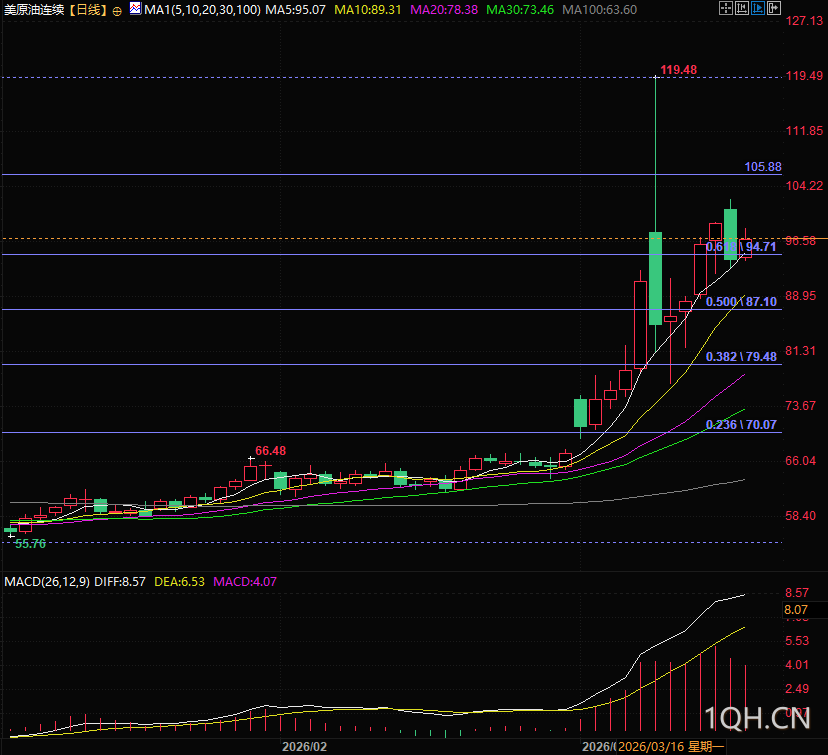Click the 119.49 price axis value
The height and width of the screenshot is (755, 828).
tap(804, 76)
